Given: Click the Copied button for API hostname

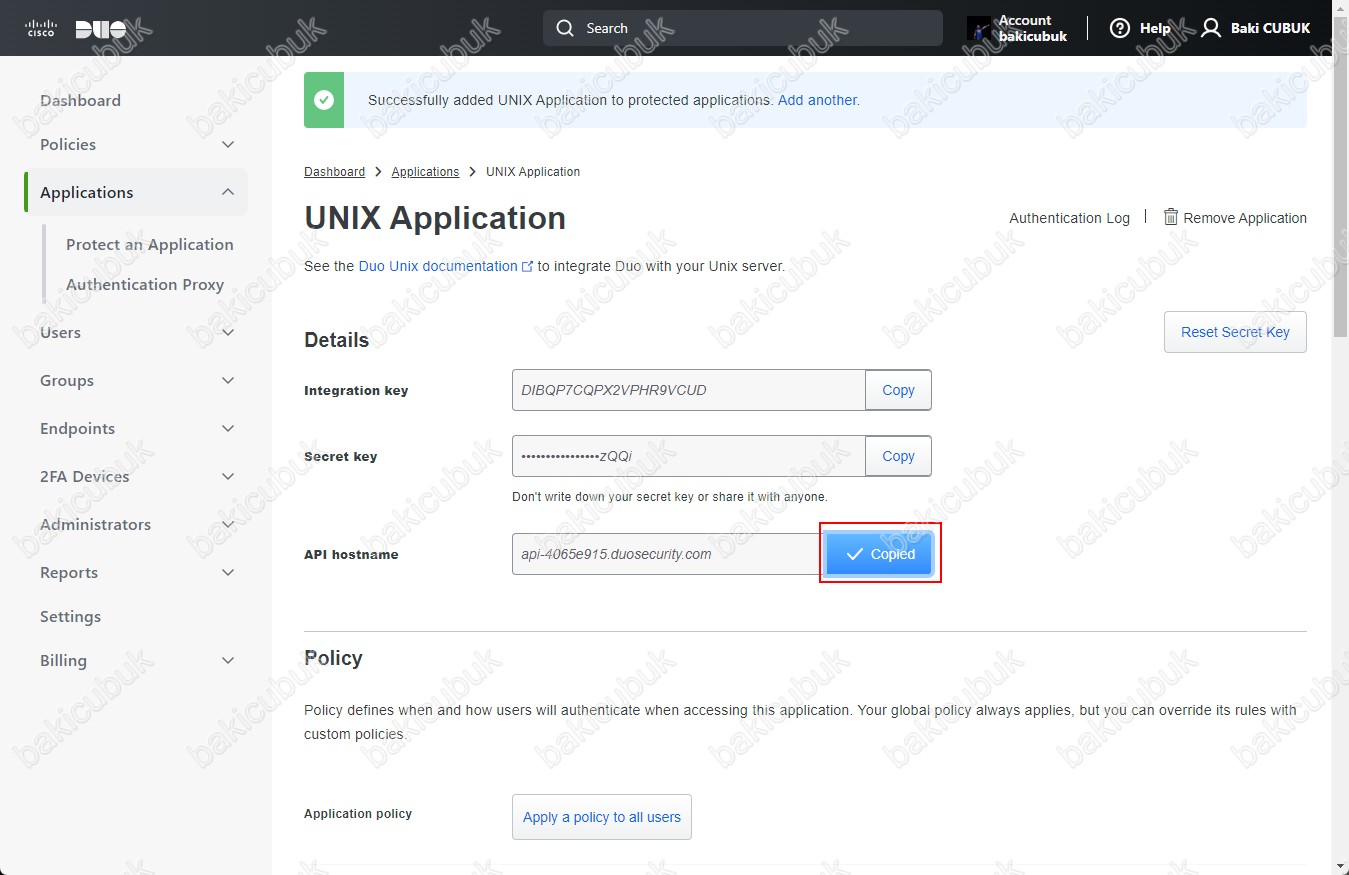Looking at the screenshot, I should (x=879, y=554).
